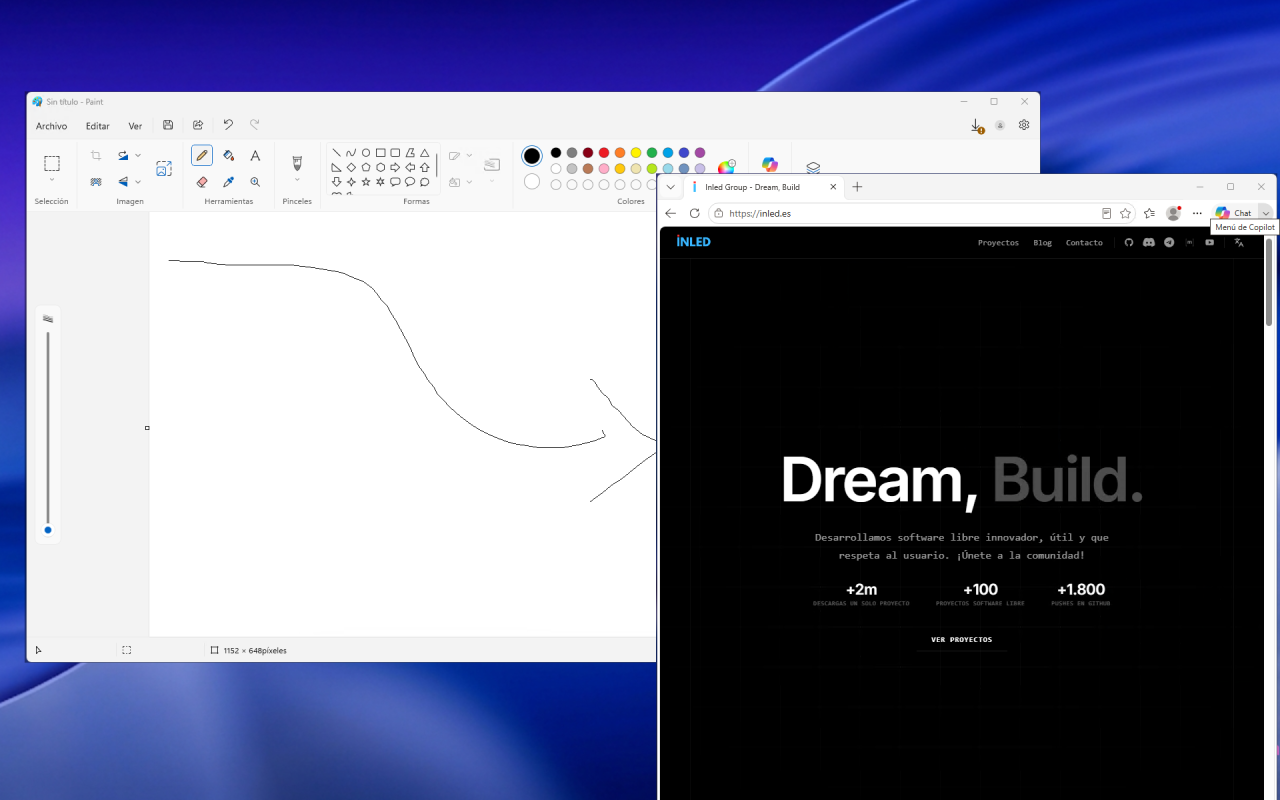This screenshot has height=800, width=1280.
Task: Open Contacto link on Inled navbar
Action: (1084, 242)
